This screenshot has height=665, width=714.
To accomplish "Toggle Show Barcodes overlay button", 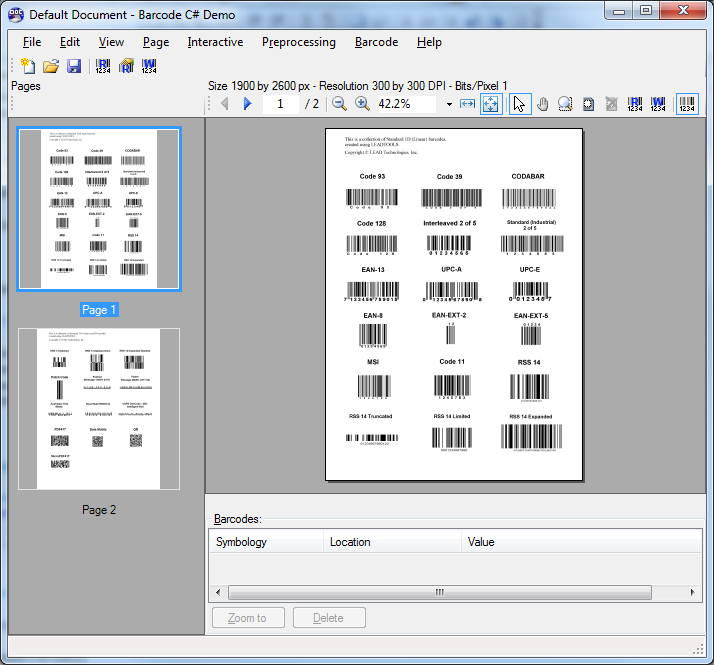I will pos(687,104).
